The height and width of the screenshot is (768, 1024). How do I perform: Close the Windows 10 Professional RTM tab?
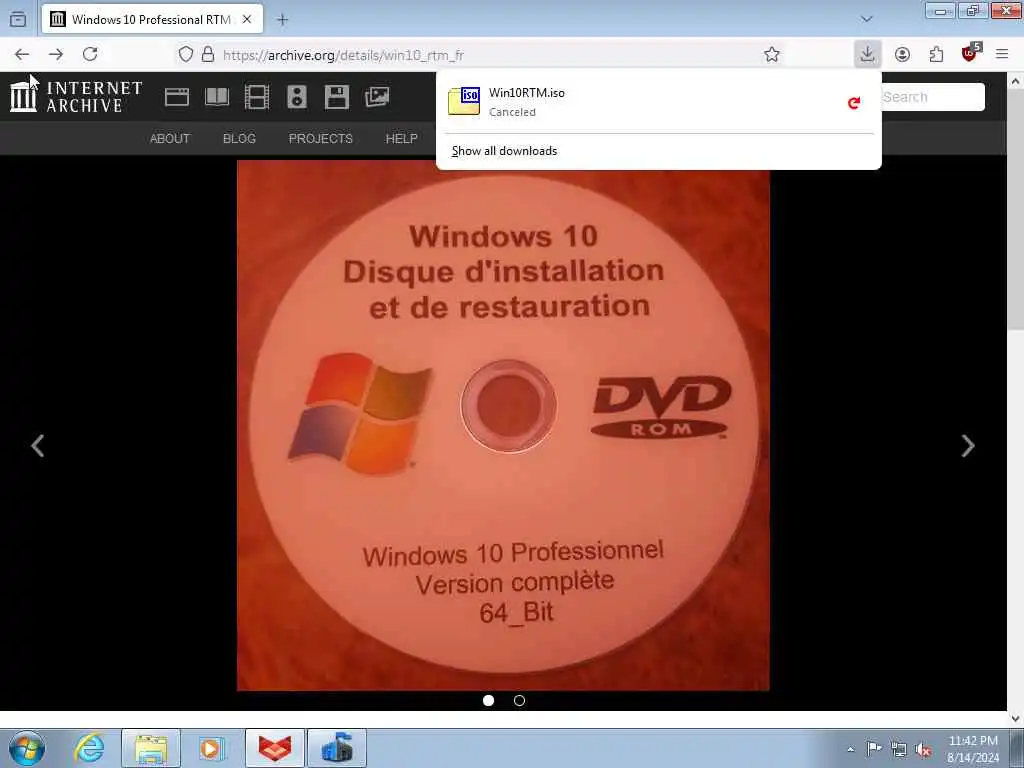pyautogui.click(x=247, y=20)
